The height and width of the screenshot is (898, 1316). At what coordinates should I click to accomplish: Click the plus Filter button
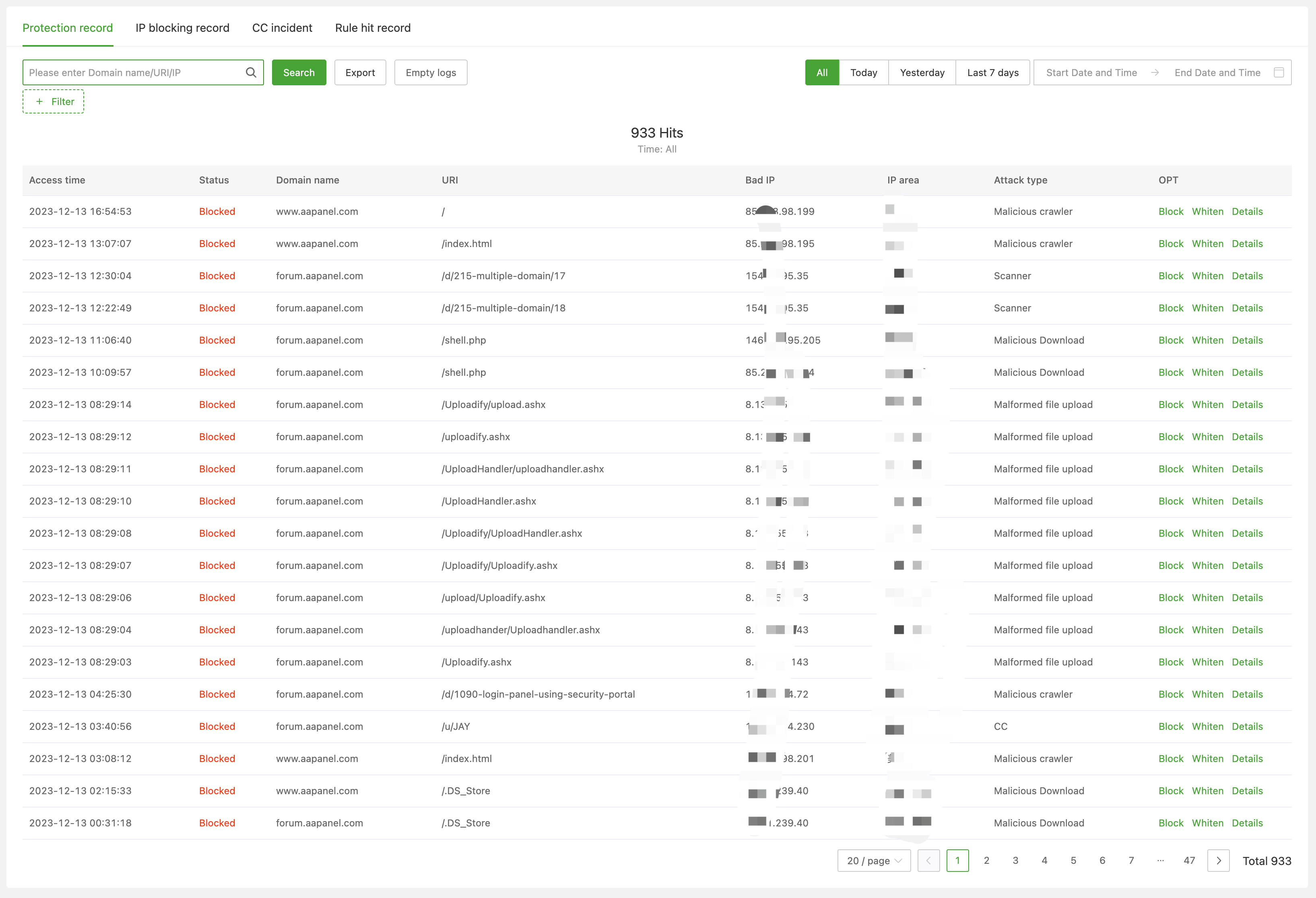click(x=54, y=102)
